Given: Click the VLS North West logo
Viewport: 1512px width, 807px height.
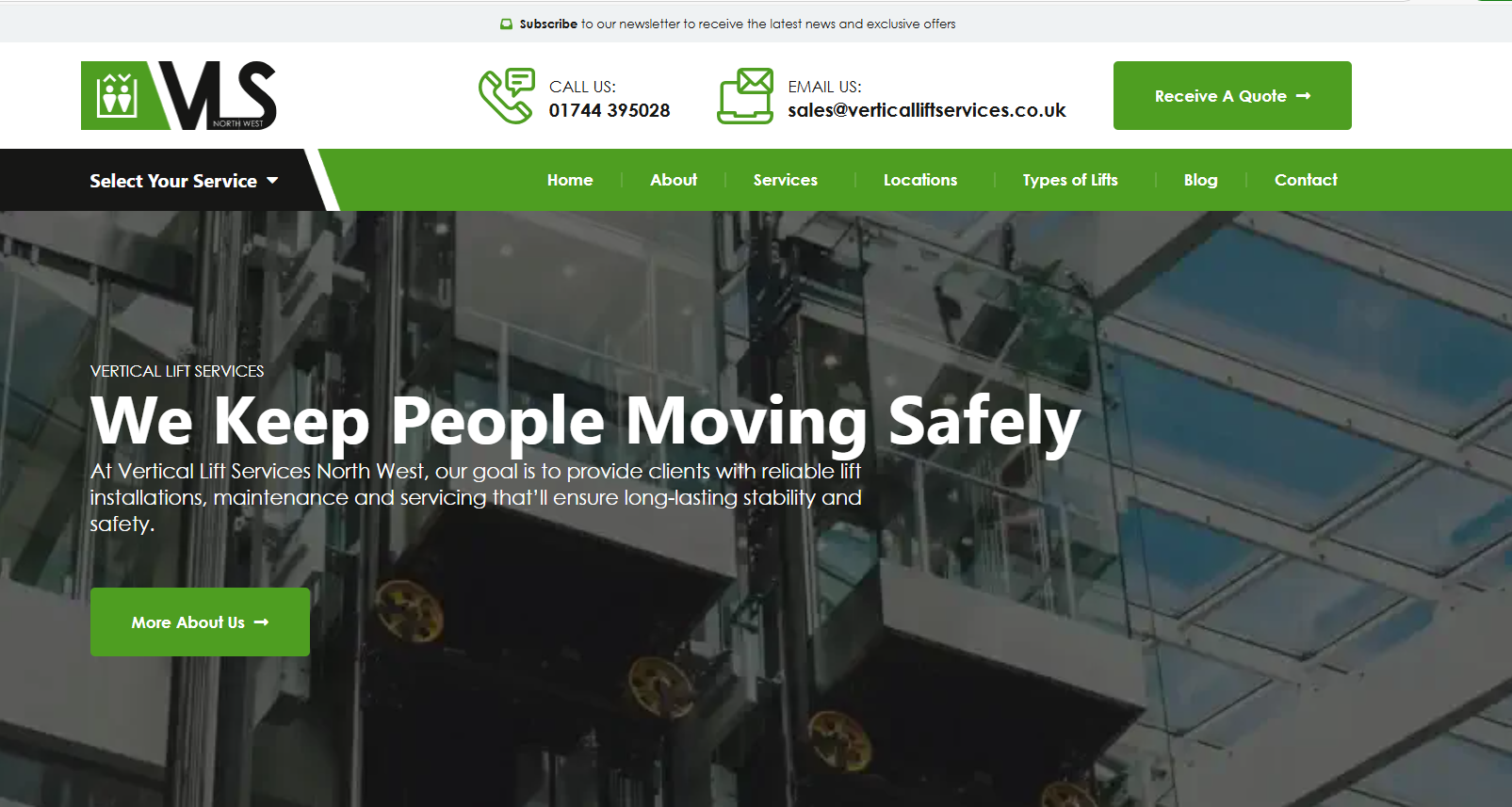Looking at the screenshot, I should (x=179, y=95).
